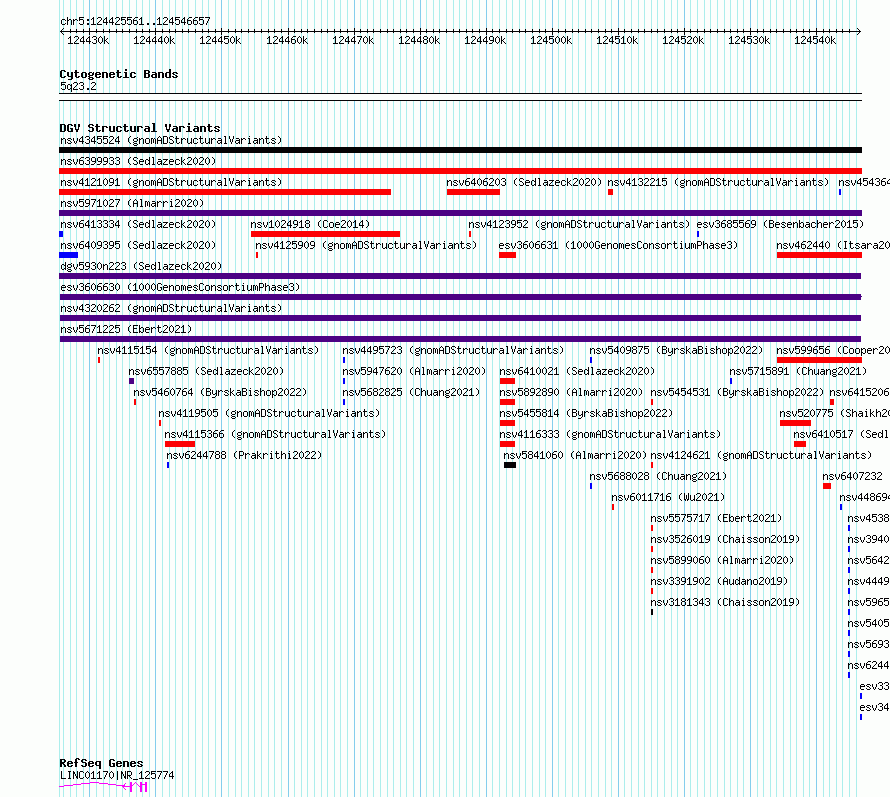Click the 124490k ruler tick label

coord(485,40)
